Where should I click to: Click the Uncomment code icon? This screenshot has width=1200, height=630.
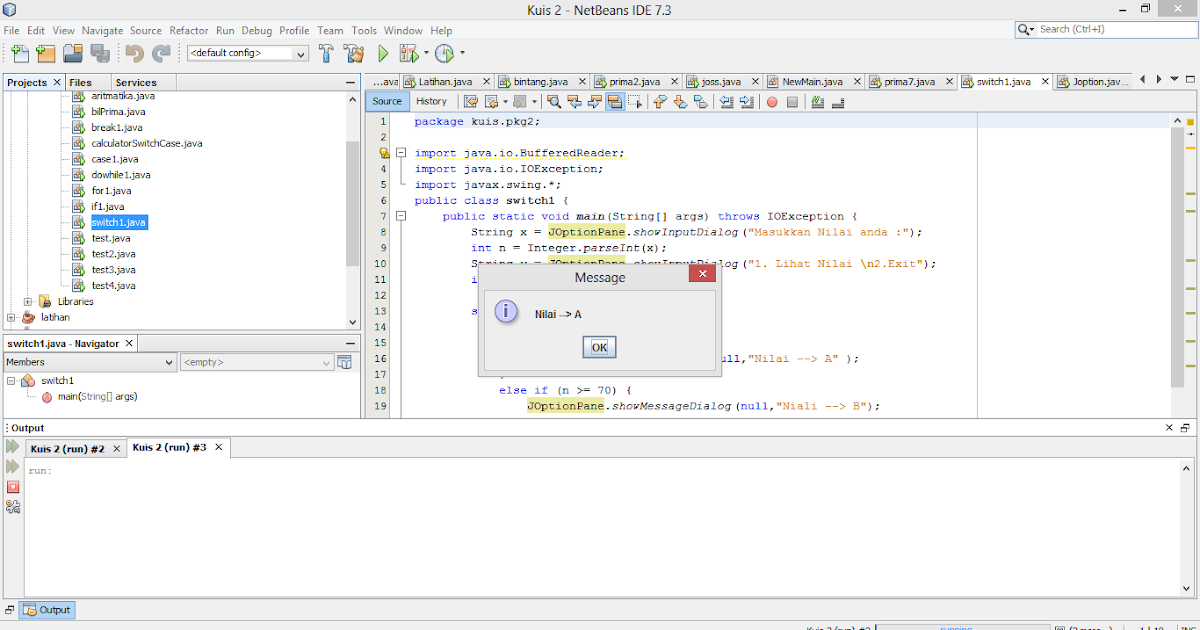(838, 101)
